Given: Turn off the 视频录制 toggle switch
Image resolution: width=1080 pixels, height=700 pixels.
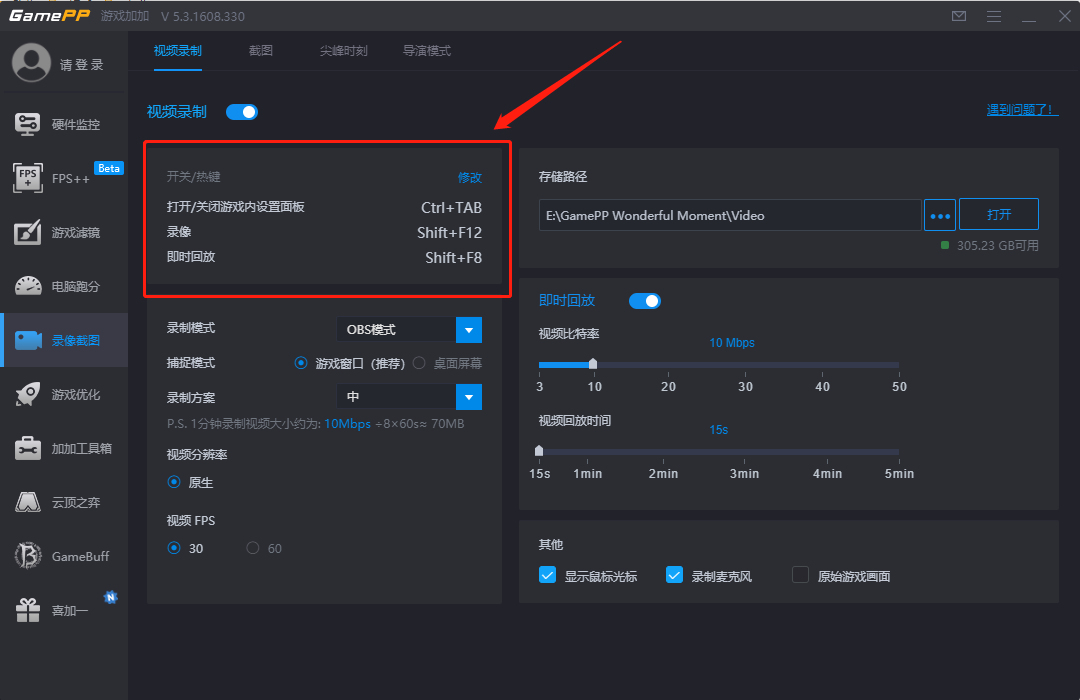Looking at the screenshot, I should pos(242,112).
